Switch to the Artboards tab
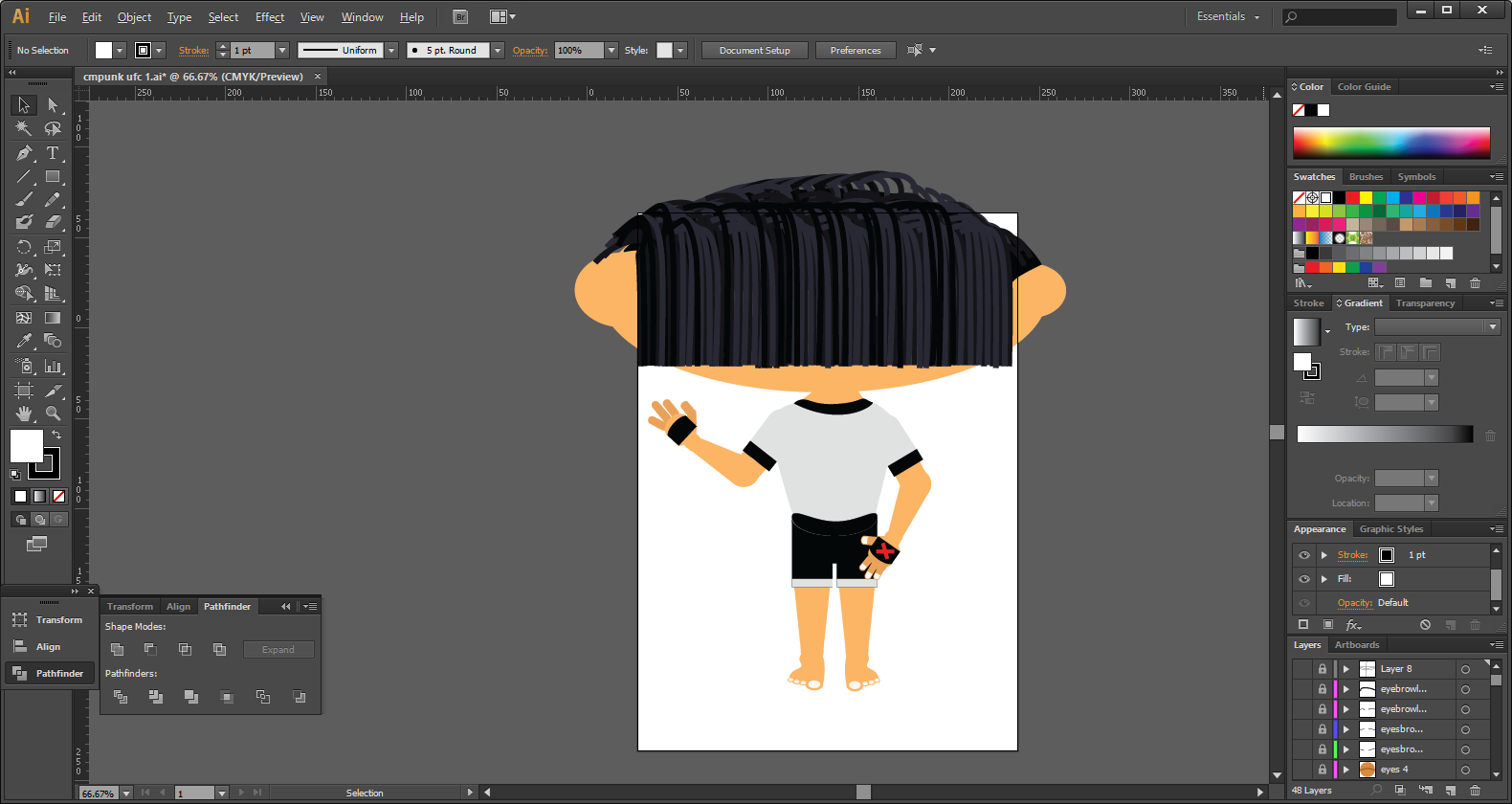This screenshot has height=804, width=1512. click(x=1357, y=645)
